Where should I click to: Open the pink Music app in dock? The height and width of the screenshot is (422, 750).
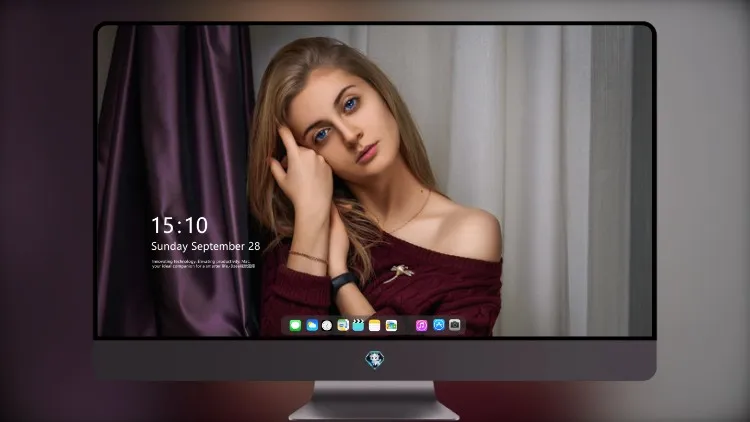(x=421, y=325)
